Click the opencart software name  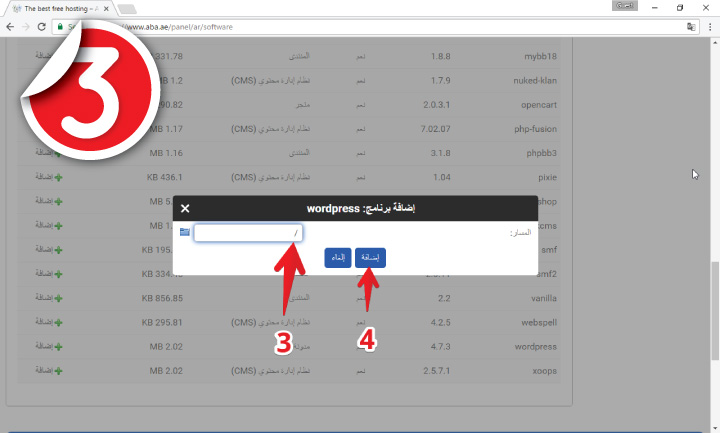(539, 105)
